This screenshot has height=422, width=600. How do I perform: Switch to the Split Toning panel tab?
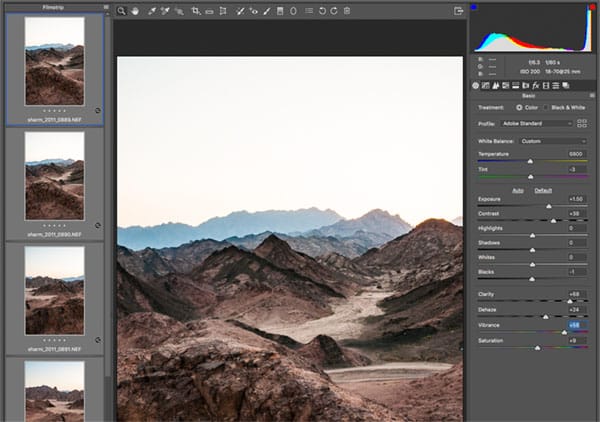point(515,86)
